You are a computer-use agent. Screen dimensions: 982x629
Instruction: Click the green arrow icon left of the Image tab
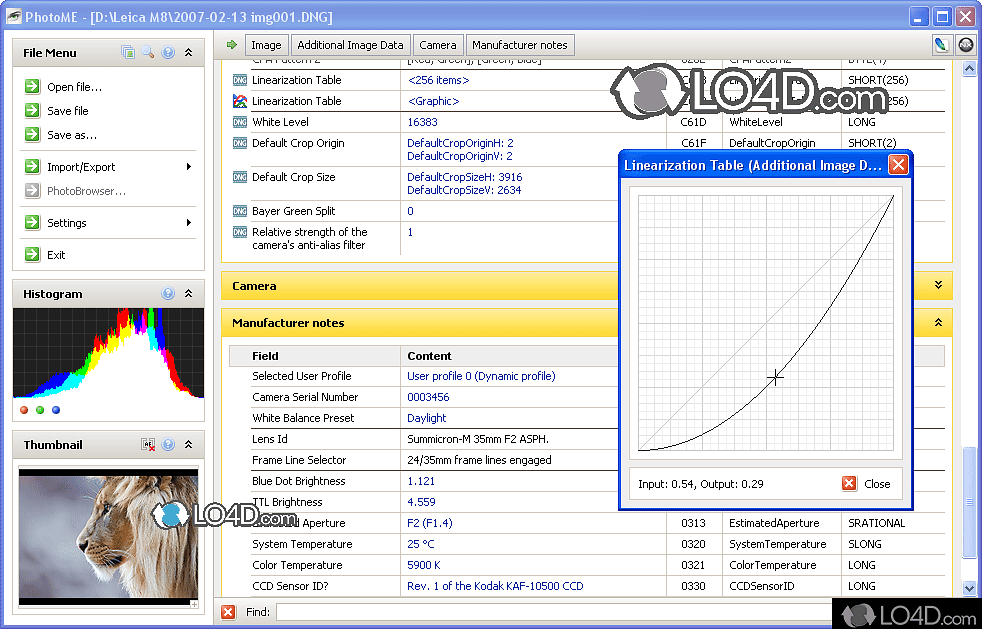[232, 45]
